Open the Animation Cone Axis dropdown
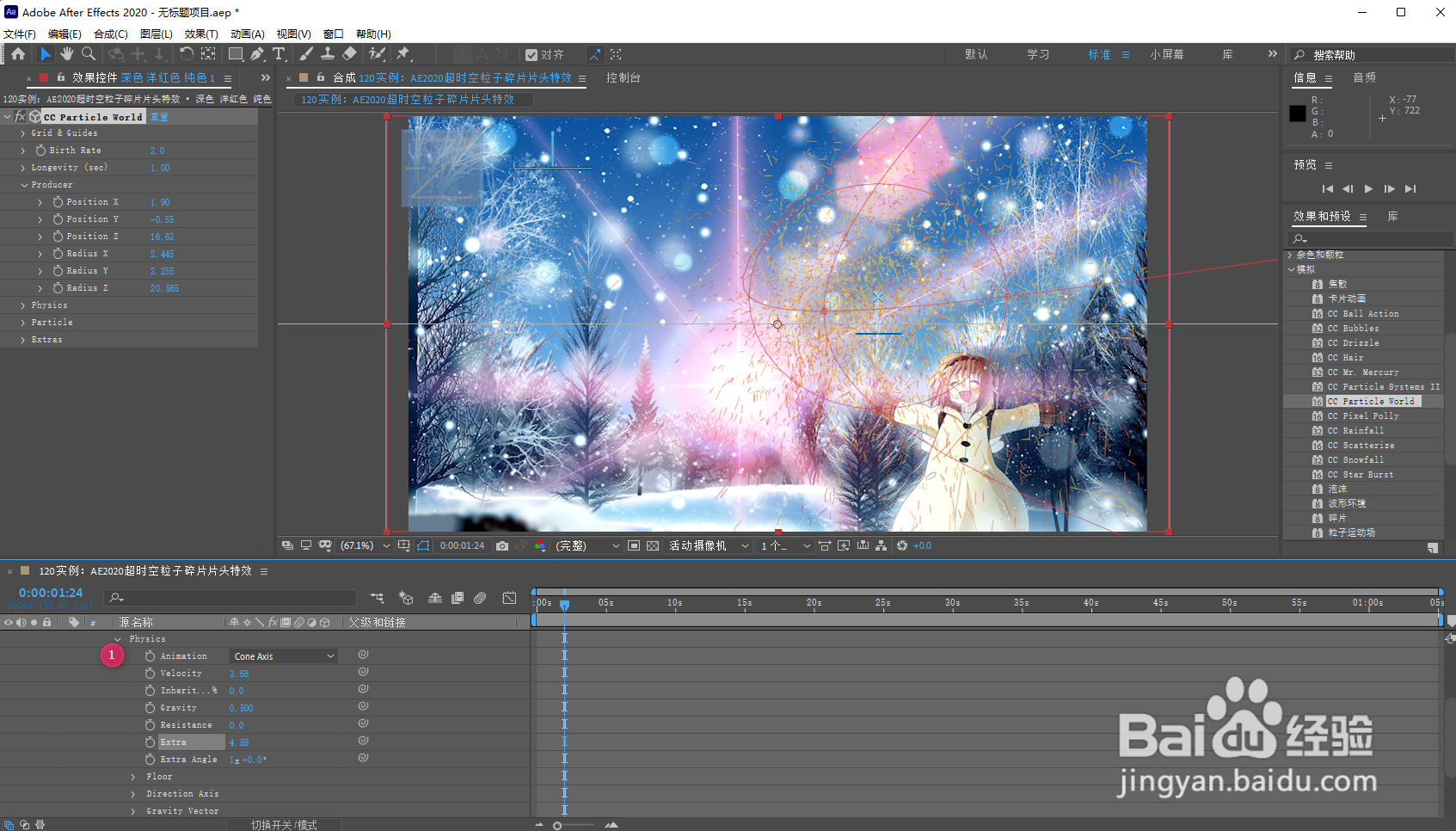This screenshot has height=831, width=1456. [283, 656]
